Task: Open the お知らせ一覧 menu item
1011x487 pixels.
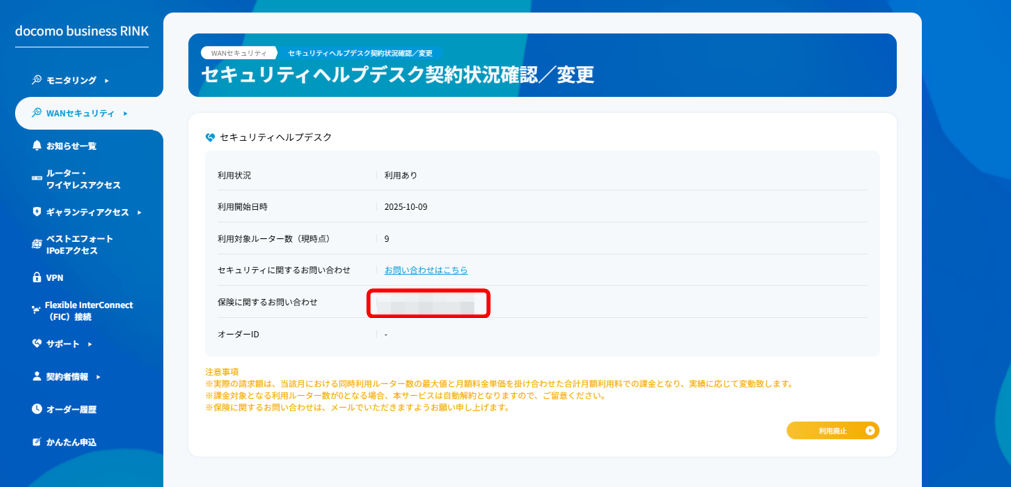Action: (71, 146)
